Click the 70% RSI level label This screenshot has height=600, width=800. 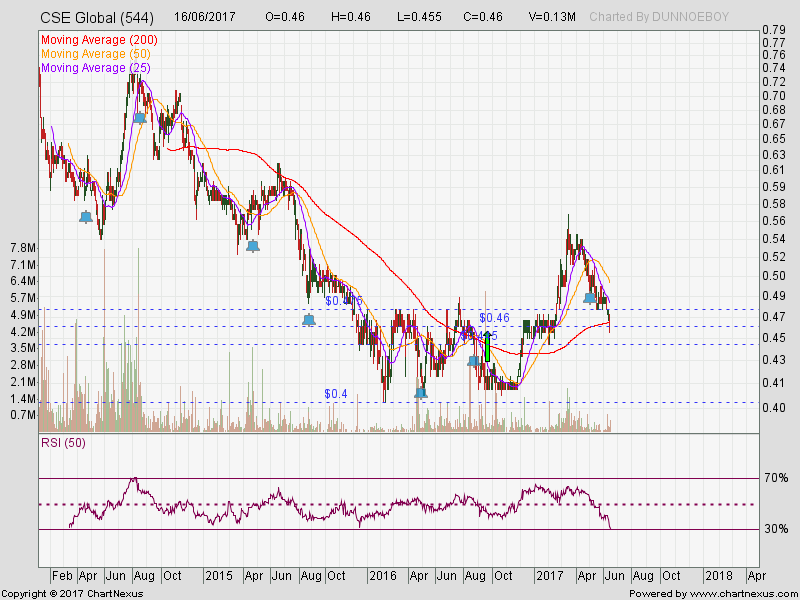pyautogui.click(x=774, y=479)
